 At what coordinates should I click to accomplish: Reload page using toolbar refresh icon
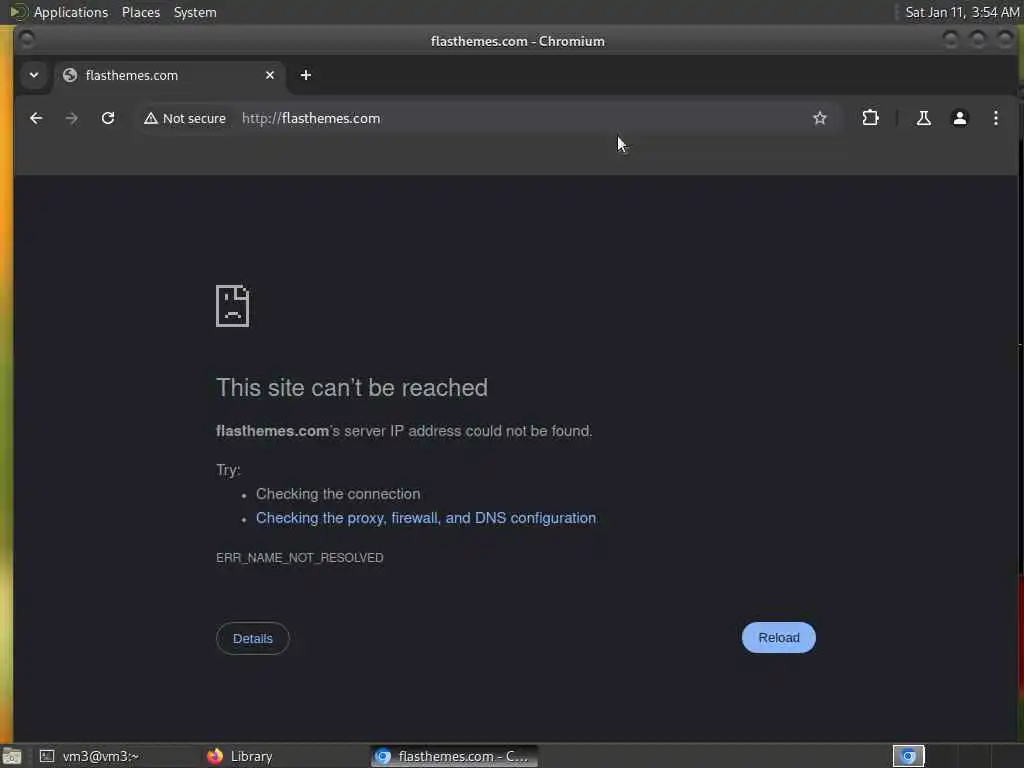[108, 118]
